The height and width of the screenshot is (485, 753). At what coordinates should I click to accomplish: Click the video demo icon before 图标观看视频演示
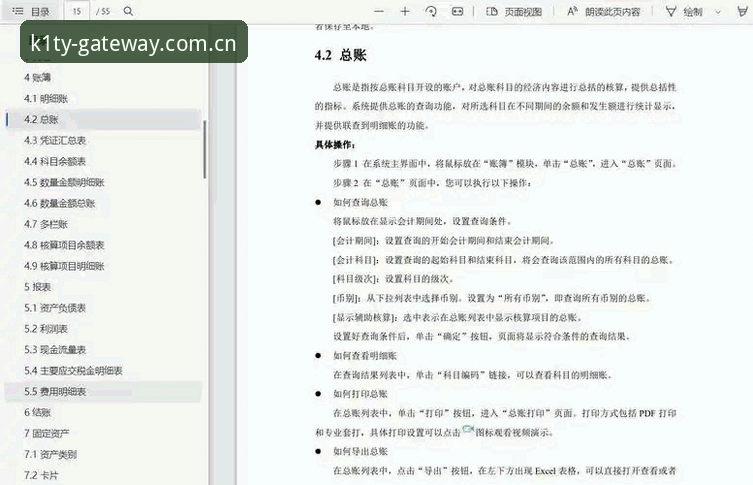[x=468, y=430]
